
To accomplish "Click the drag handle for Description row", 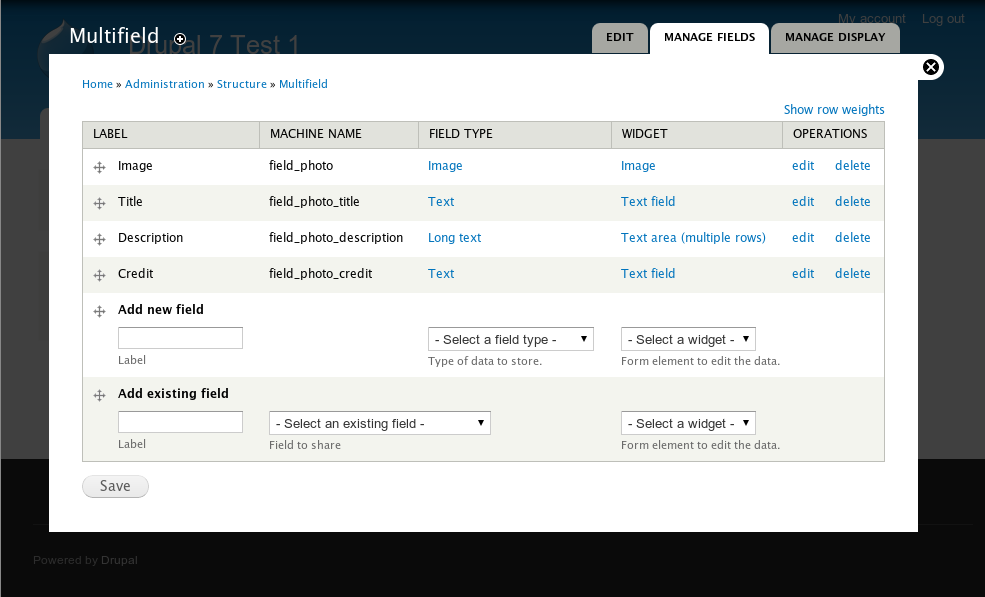I will point(99,239).
